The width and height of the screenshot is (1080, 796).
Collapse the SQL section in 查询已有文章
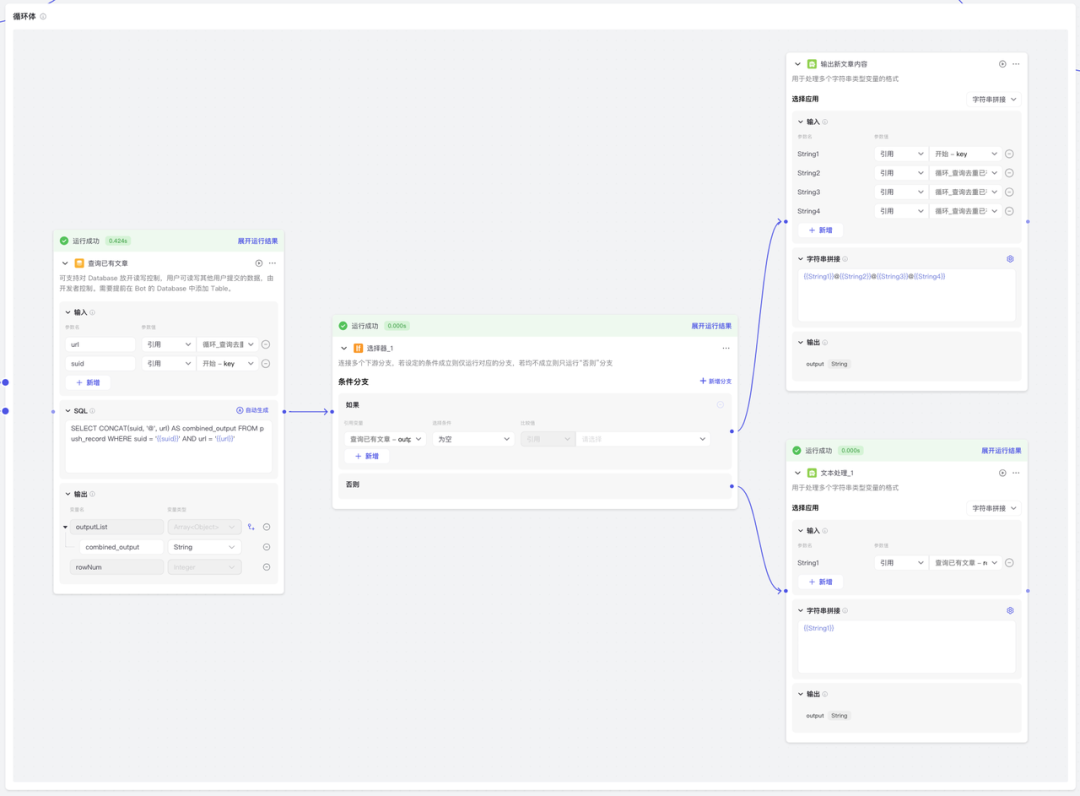coord(67,410)
